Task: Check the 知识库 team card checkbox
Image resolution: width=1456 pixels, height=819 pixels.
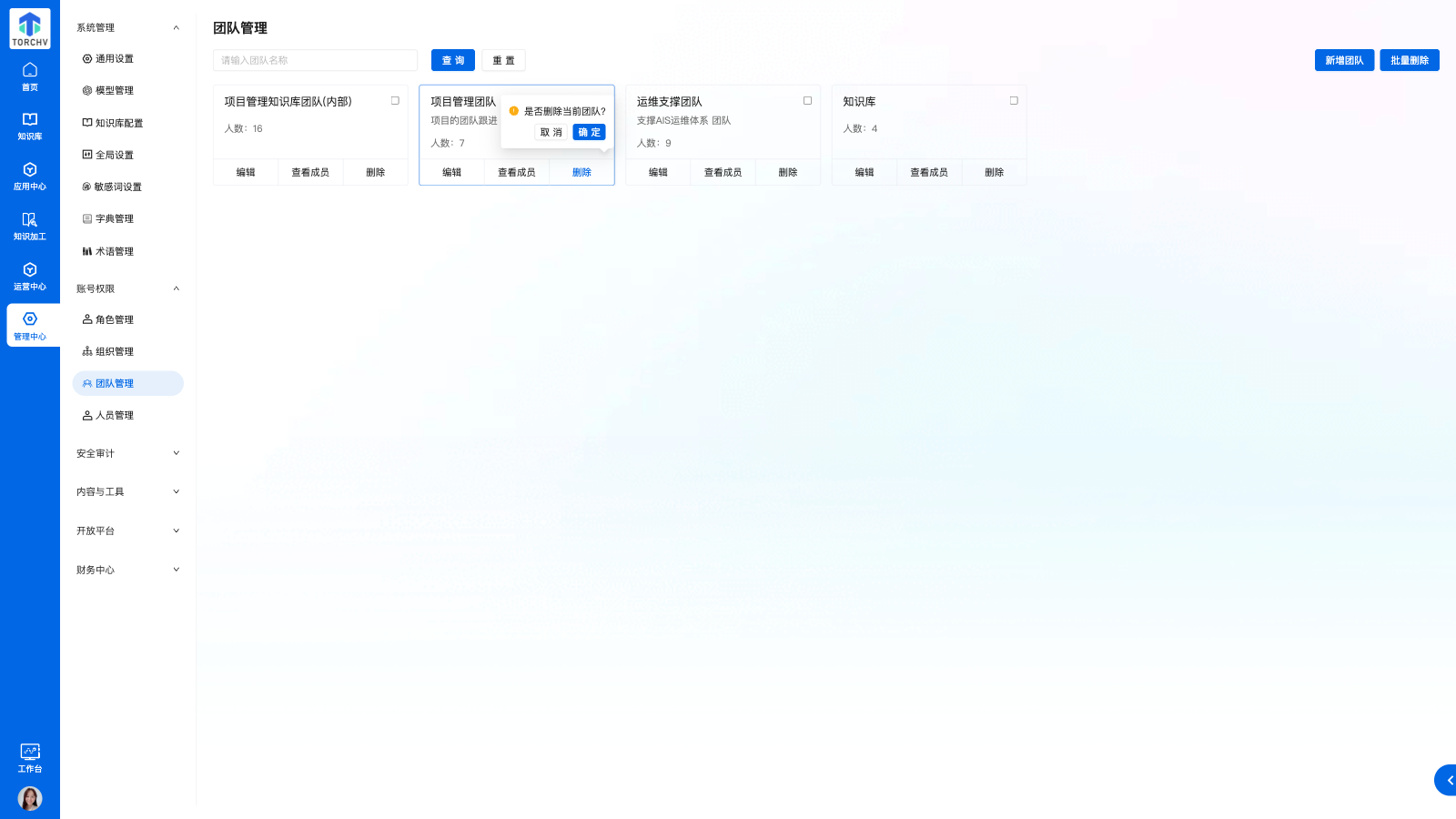Action: (x=1014, y=100)
